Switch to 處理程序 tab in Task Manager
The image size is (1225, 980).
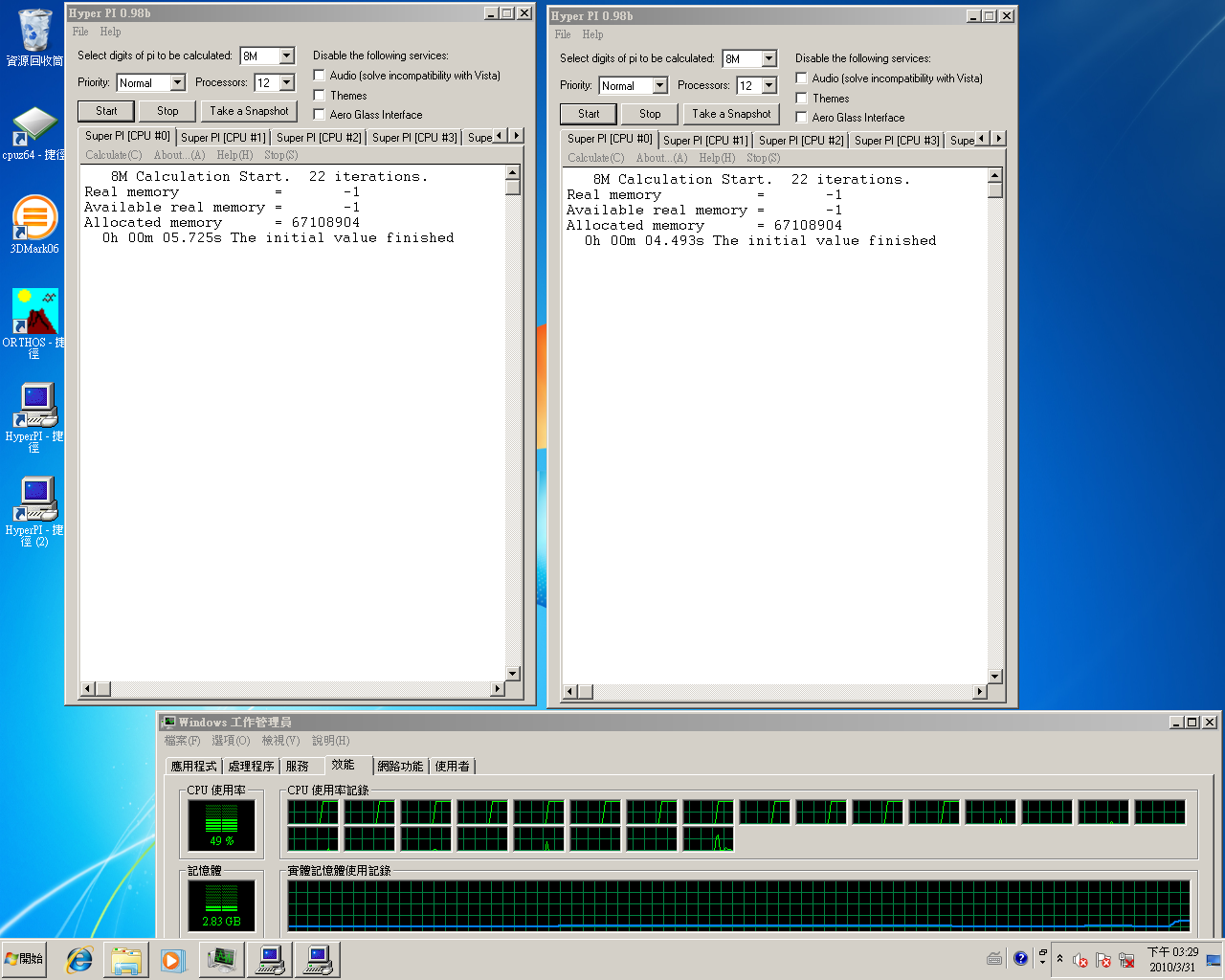[252, 766]
